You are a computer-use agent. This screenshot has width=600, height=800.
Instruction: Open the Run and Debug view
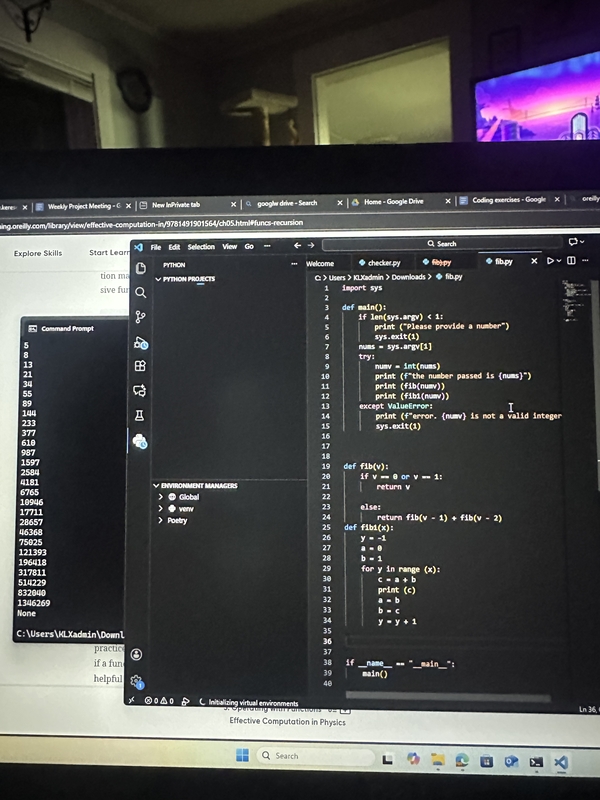(x=140, y=342)
